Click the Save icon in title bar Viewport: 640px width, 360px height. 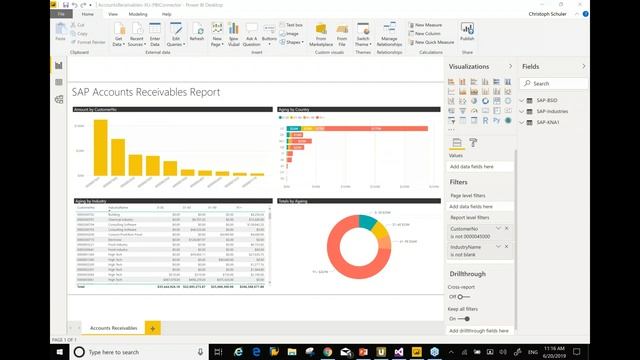click(x=65, y=5)
